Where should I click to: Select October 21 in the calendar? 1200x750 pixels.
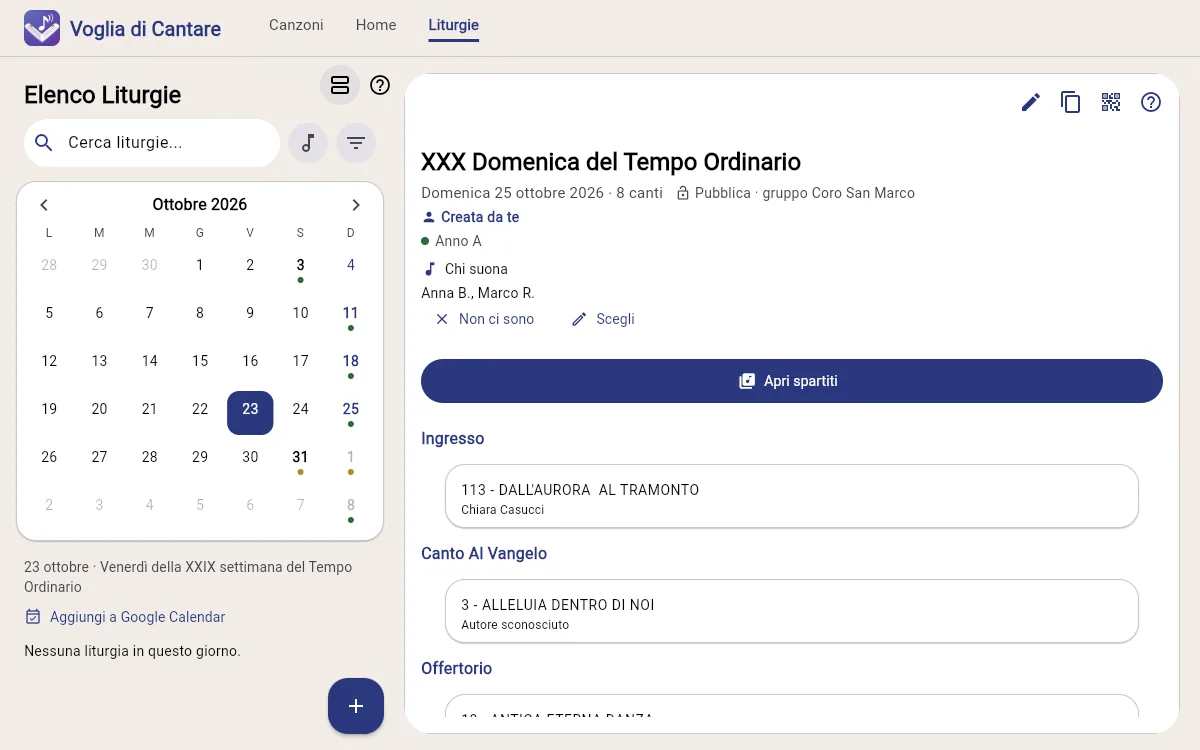(x=150, y=409)
